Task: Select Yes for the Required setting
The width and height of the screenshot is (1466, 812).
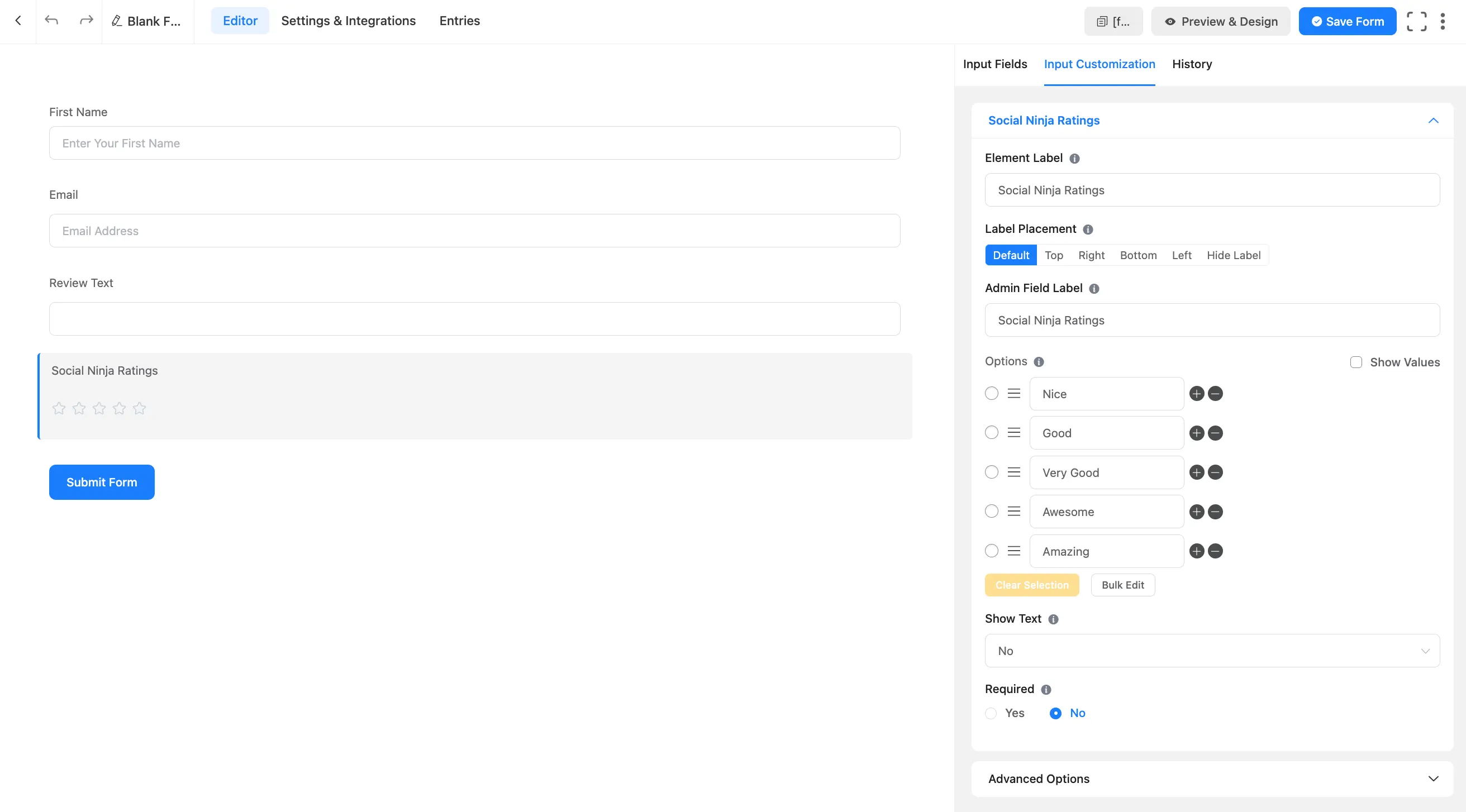Action: pos(991,713)
